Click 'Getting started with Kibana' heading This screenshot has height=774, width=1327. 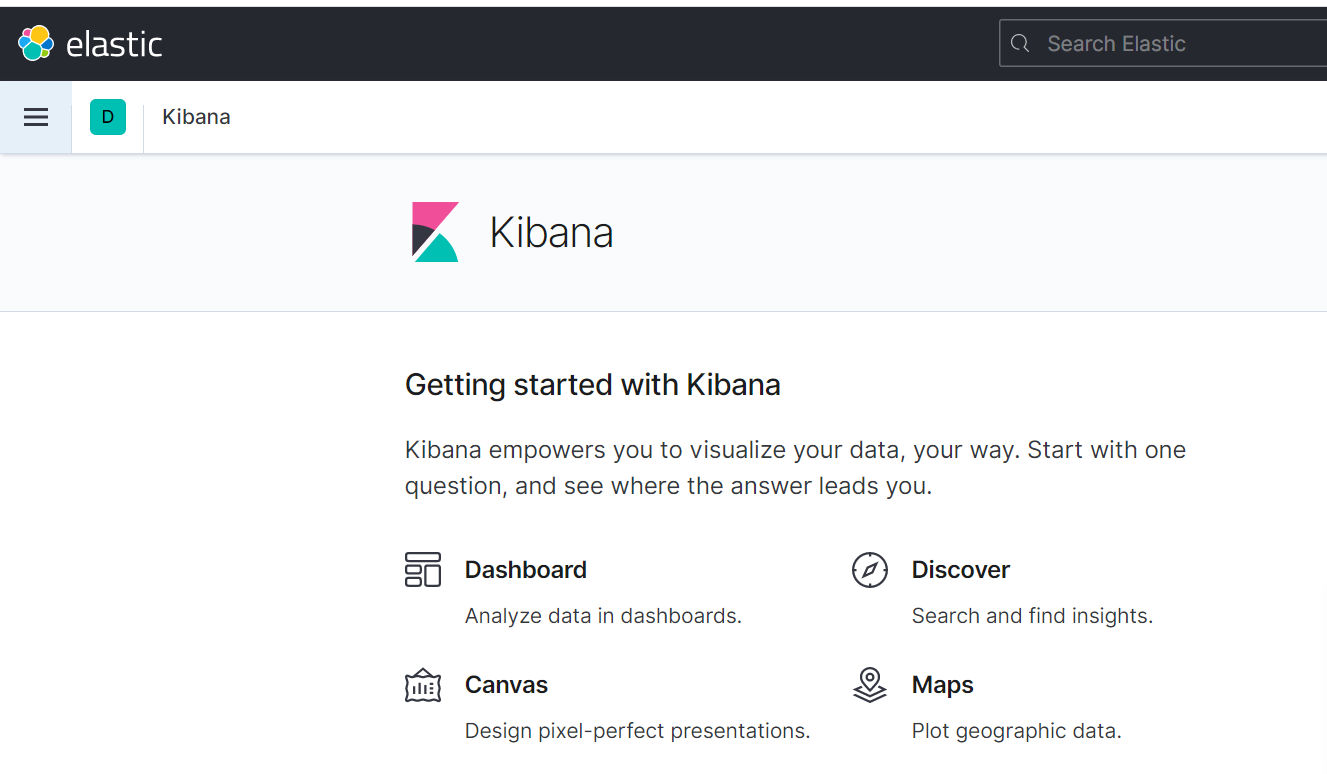click(x=593, y=385)
